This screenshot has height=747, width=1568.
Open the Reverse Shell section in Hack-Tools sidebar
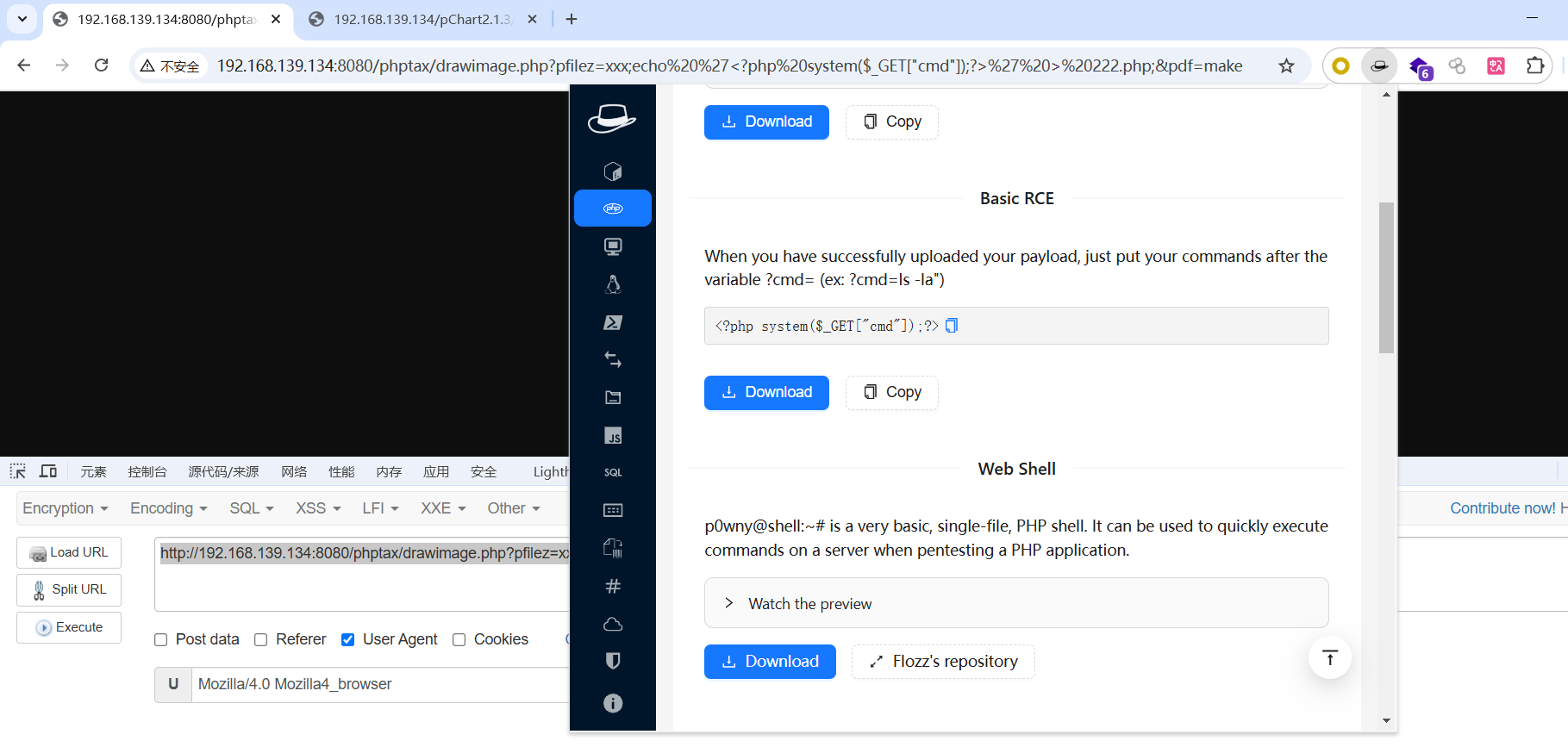pos(613,171)
